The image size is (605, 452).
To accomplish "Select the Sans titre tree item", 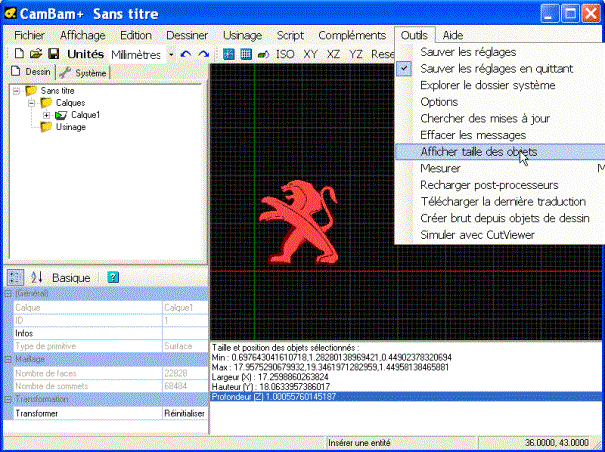I will click(57, 91).
